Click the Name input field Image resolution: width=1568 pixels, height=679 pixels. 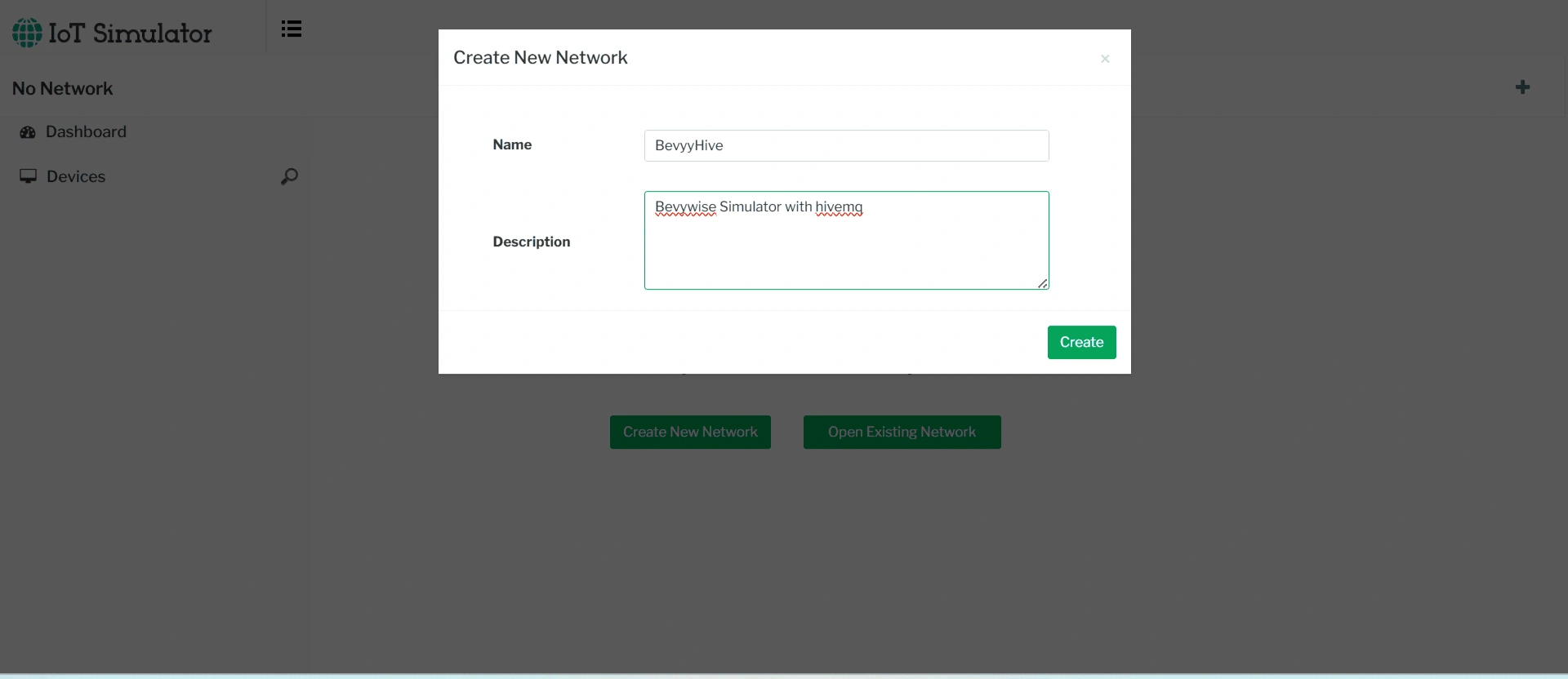point(846,146)
